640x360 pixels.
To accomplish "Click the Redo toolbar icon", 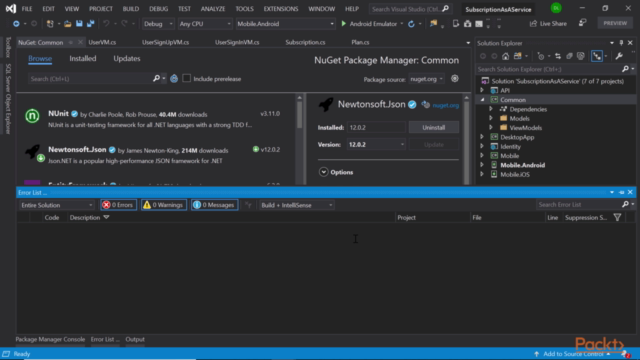I will click(x=124, y=24).
